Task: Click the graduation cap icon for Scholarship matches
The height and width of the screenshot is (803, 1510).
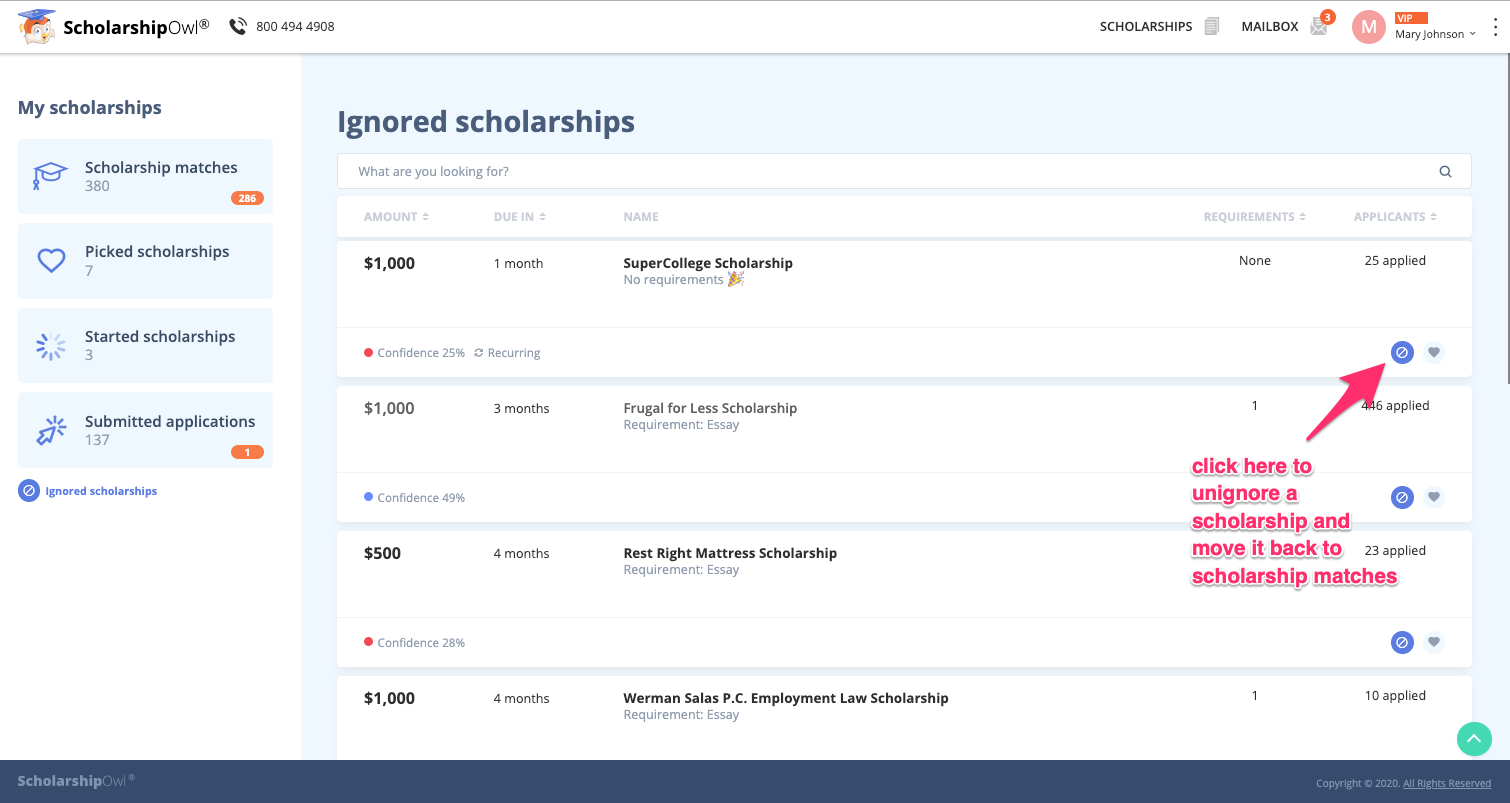Action: 50,176
